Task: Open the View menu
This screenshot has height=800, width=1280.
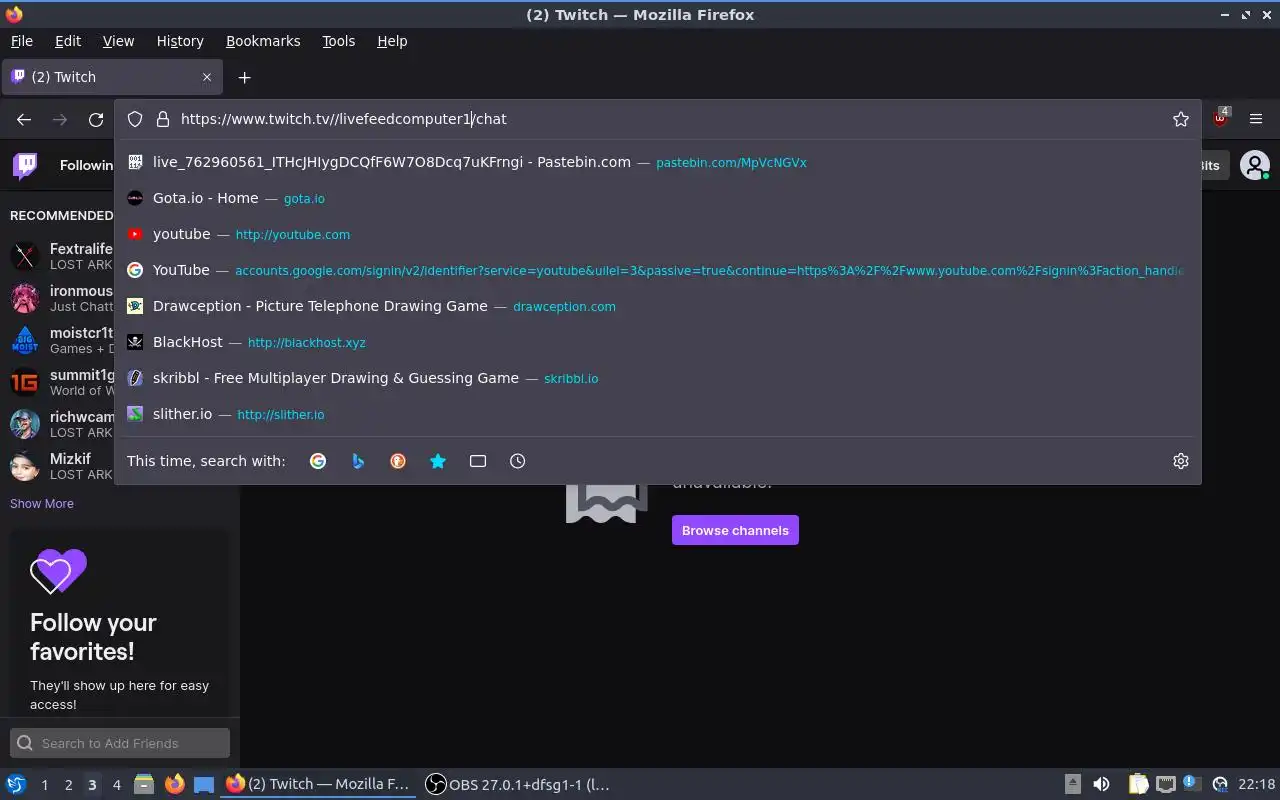Action: pyautogui.click(x=118, y=41)
